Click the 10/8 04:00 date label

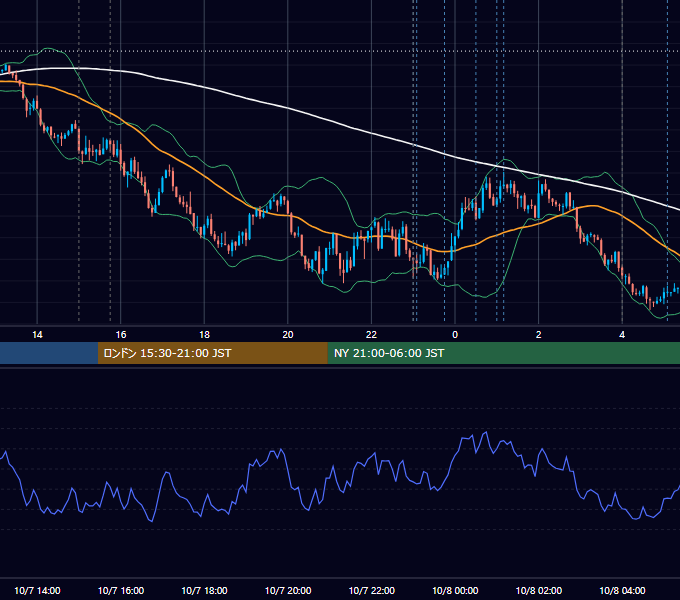(x=622, y=590)
